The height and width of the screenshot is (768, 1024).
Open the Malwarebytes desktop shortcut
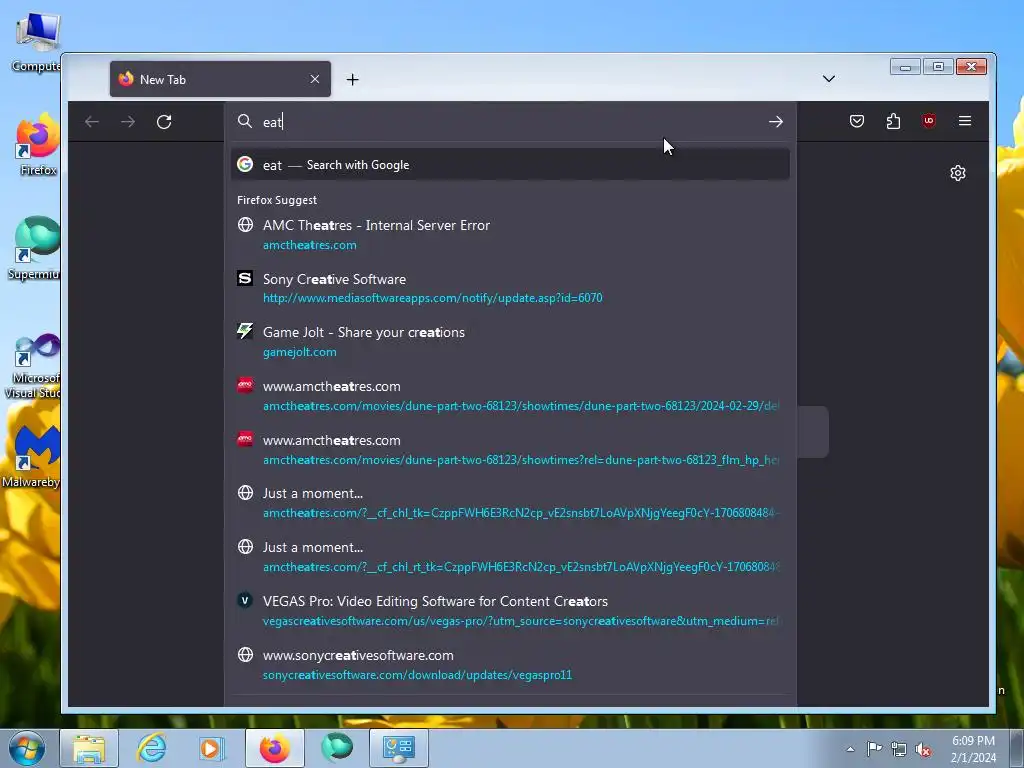click(31, 457)
